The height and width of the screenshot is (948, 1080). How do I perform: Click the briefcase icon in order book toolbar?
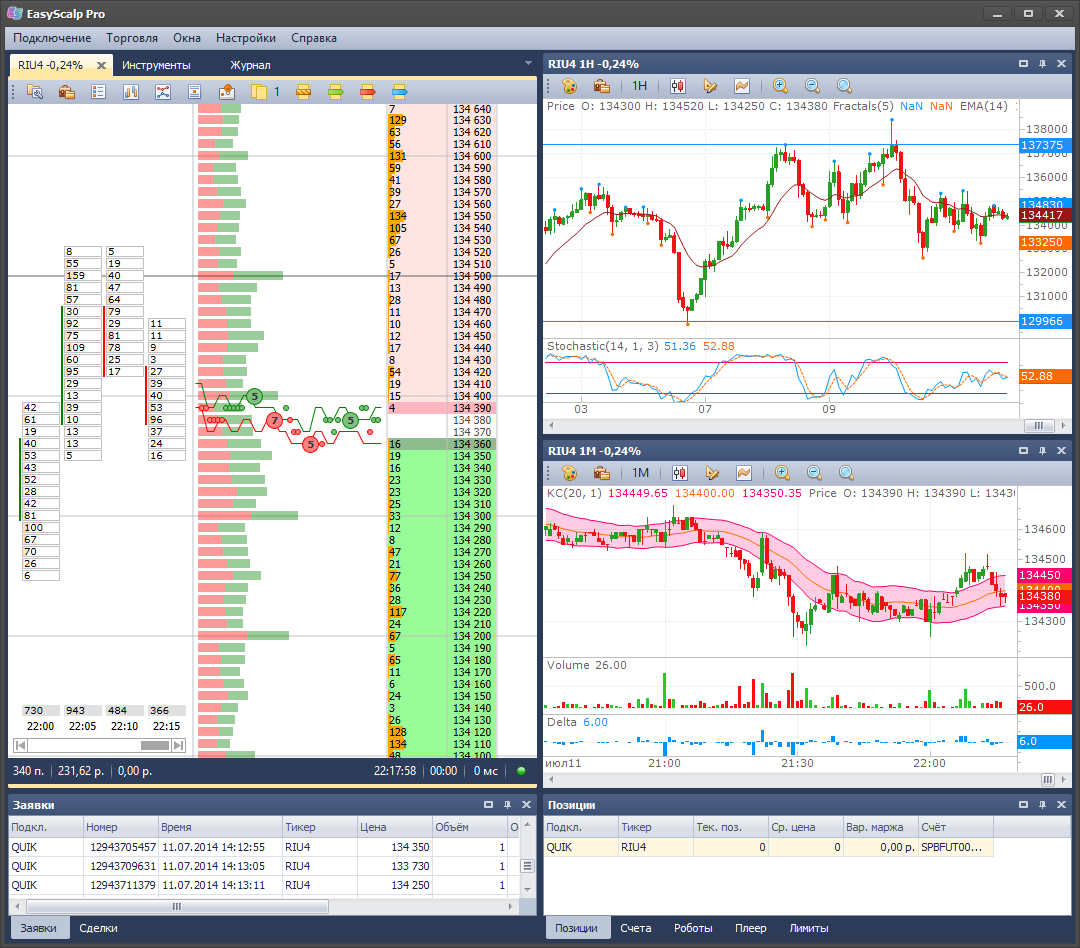pyautogui.click(x=67, y=92)
